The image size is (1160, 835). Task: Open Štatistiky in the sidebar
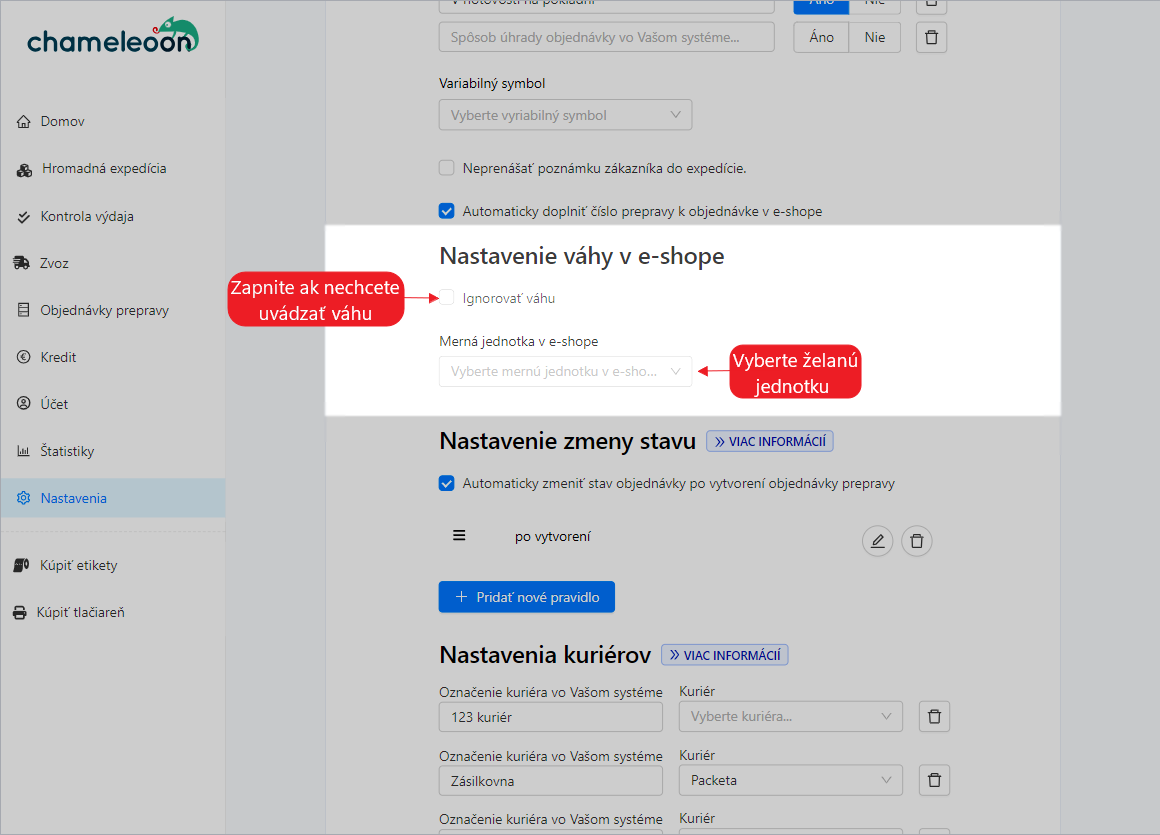67,451
